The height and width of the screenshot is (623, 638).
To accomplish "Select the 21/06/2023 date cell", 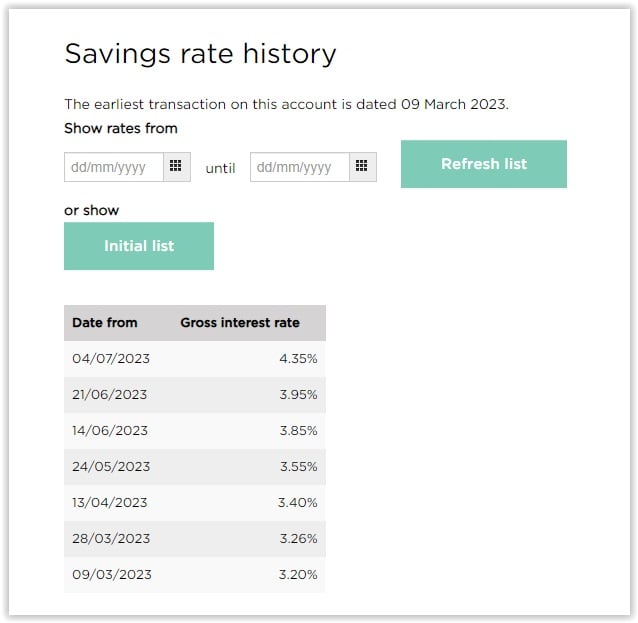I will (109, 394).
